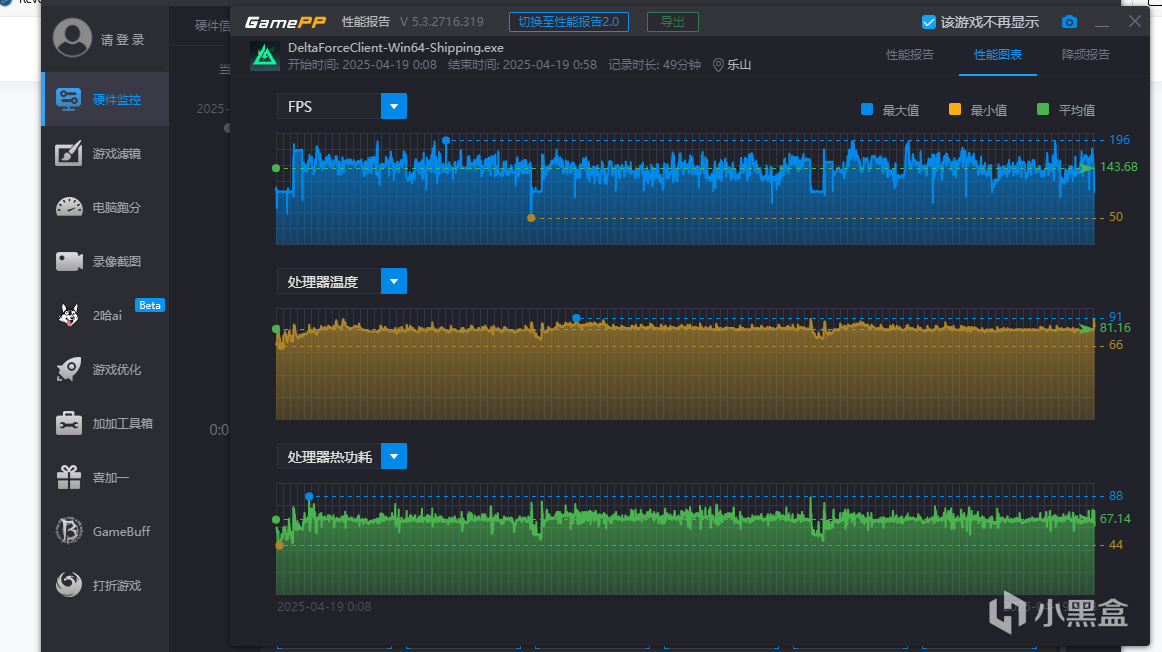Switch to the 性能报告 tab
Image resolution: width=1162 pixels, height=652 pixels.
909,55
